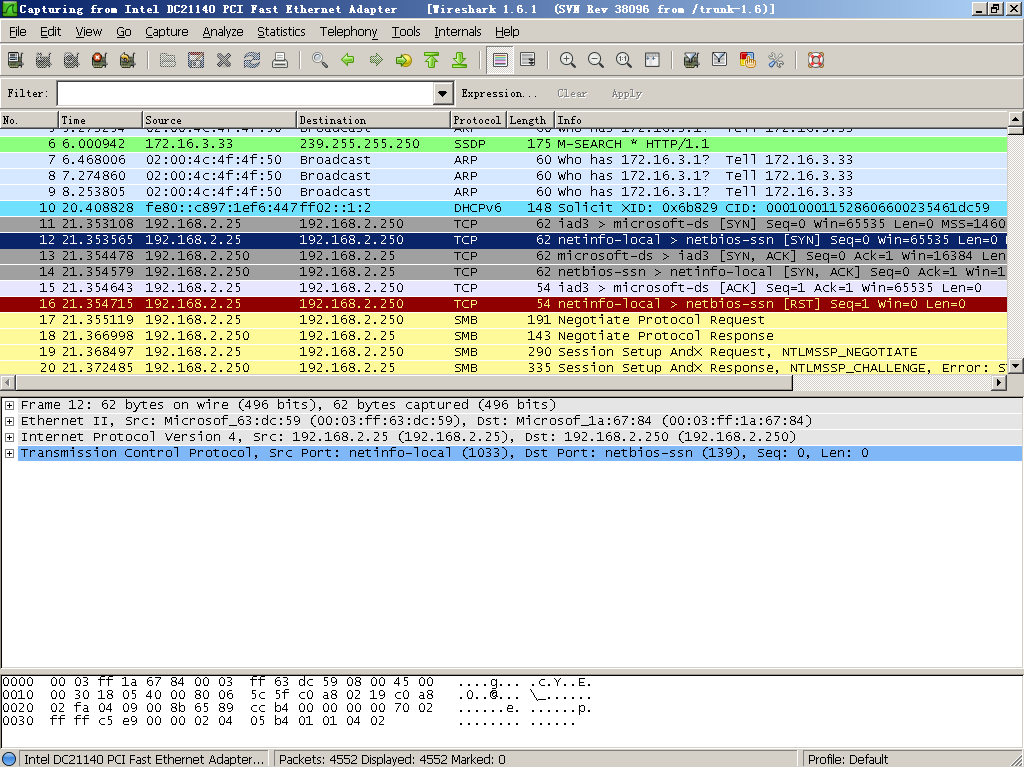The width and height of the screenshot is (1024, 768).
Task: Expand the Frame 12 tree node
Action: (10, 405)
